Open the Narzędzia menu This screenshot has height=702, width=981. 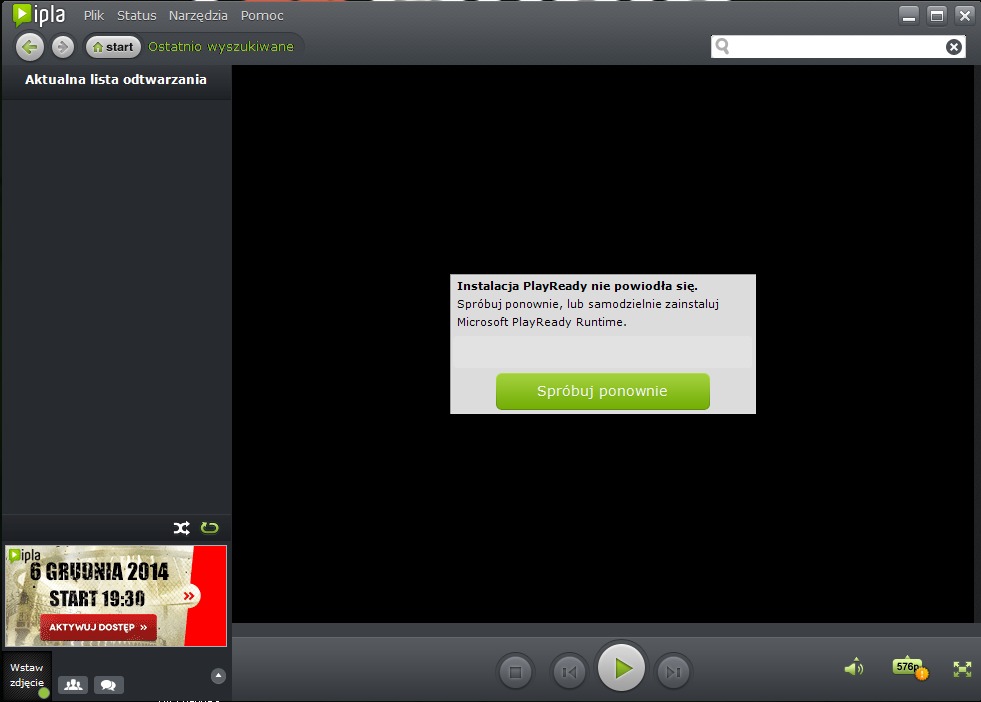198,16
